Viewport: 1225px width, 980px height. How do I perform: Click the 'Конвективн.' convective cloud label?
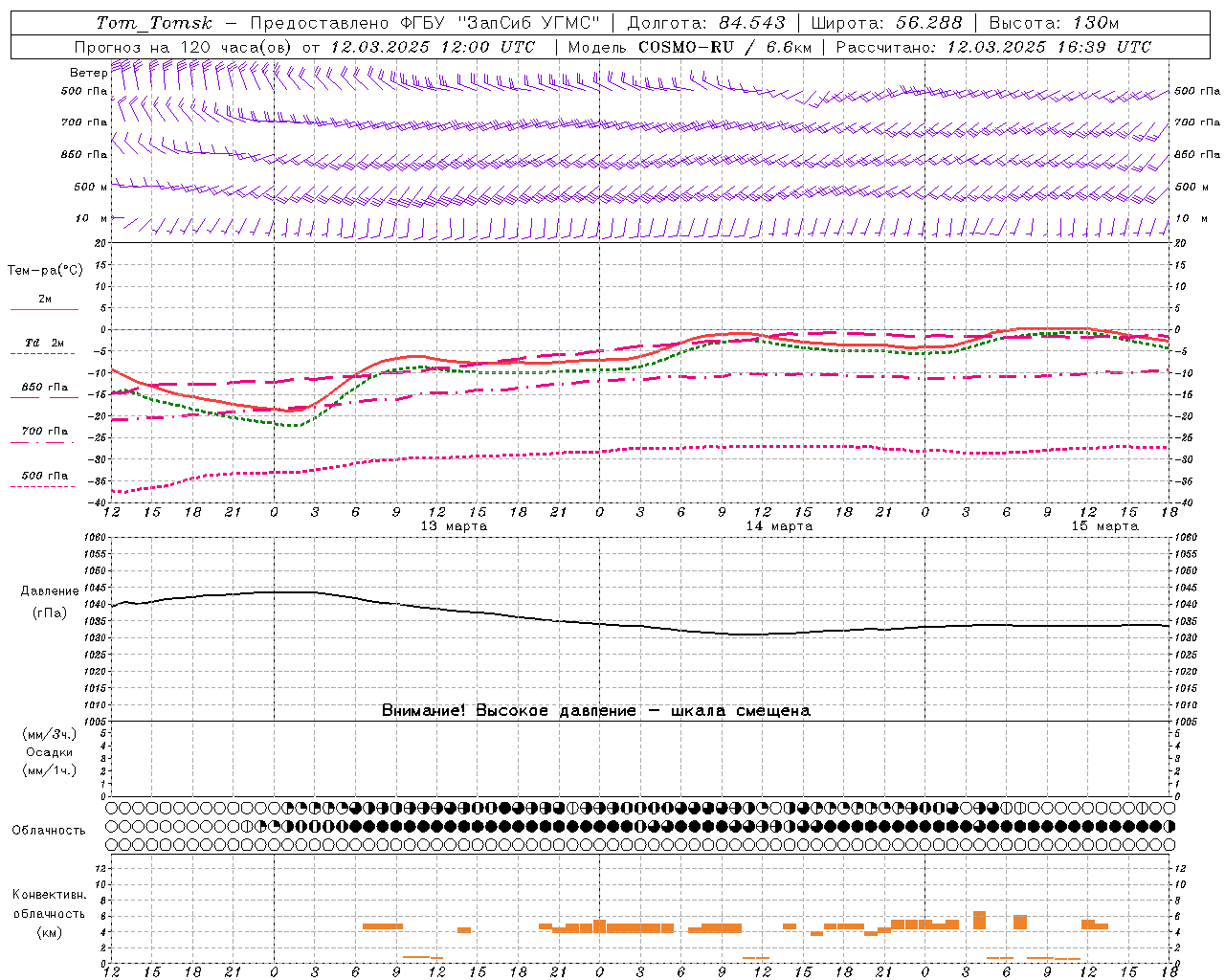coord(49,894)
